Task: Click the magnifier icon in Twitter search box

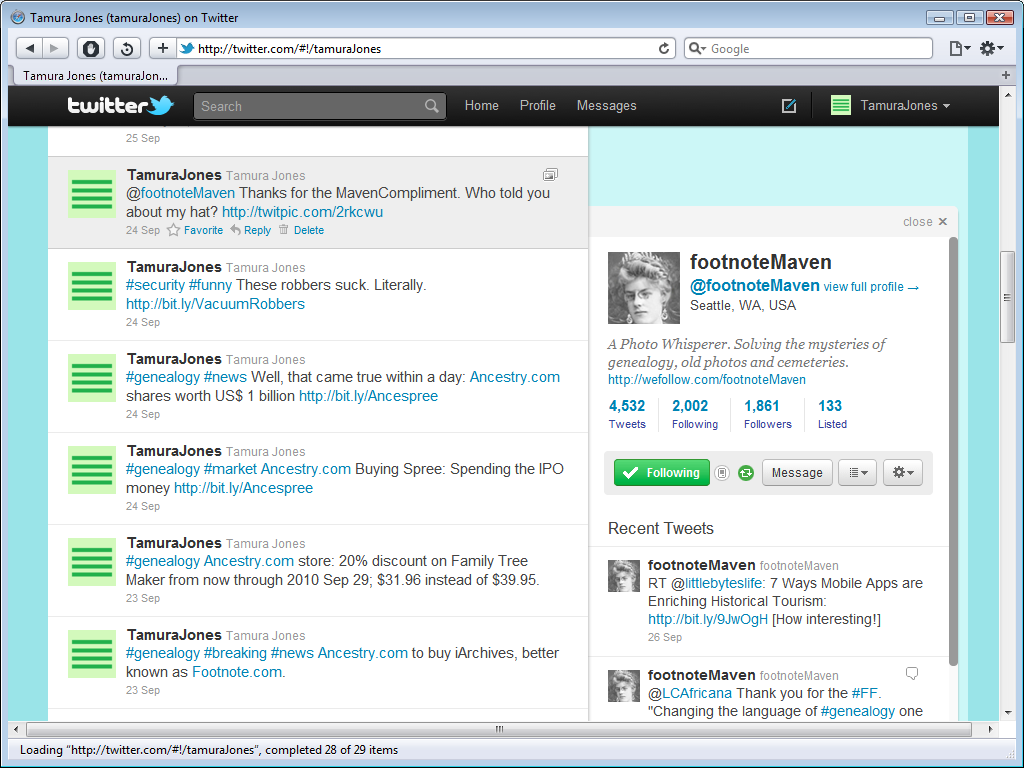Action: [x=432, y=106]
